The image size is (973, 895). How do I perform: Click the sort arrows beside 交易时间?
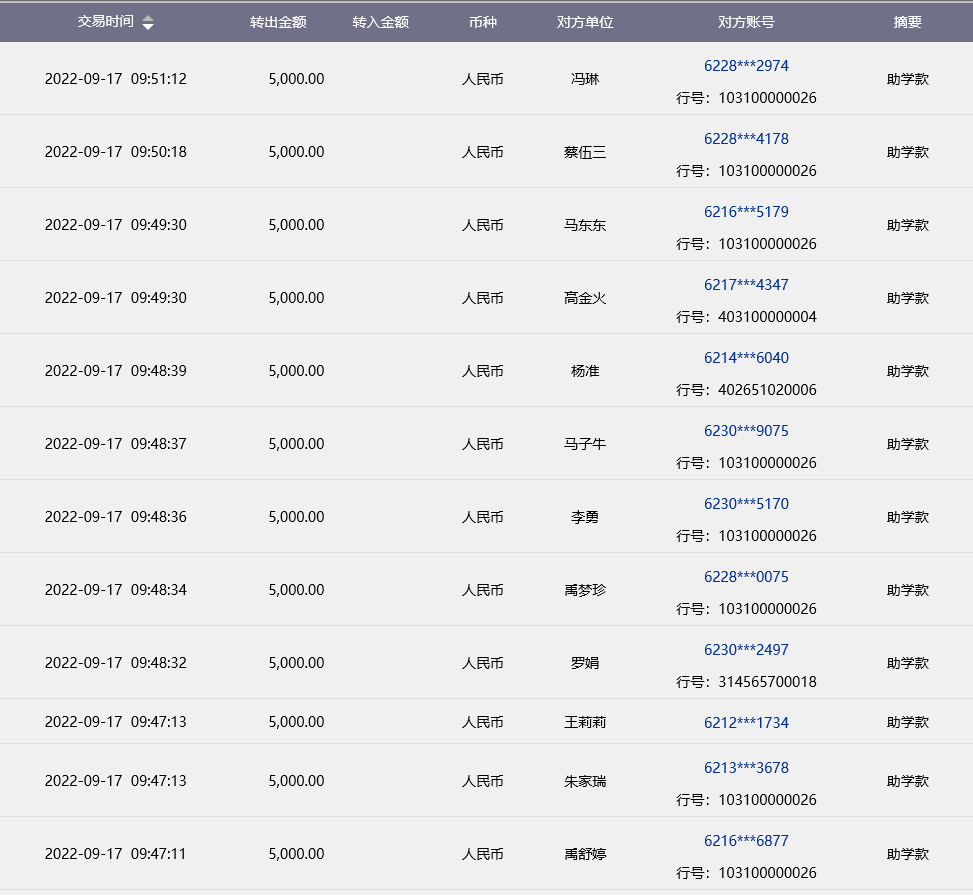click(148, 23)
